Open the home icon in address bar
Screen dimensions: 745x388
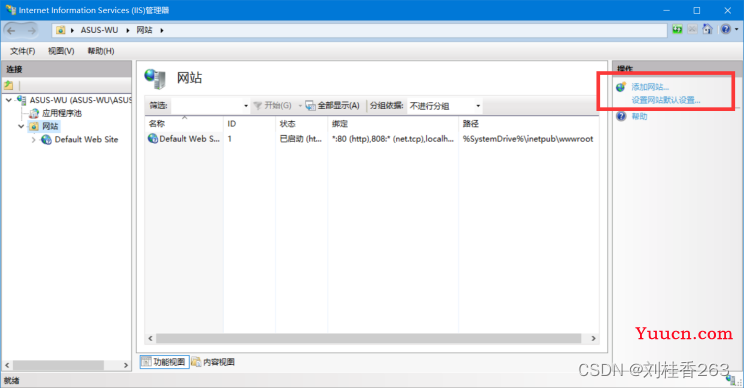[x=707, y=29]
